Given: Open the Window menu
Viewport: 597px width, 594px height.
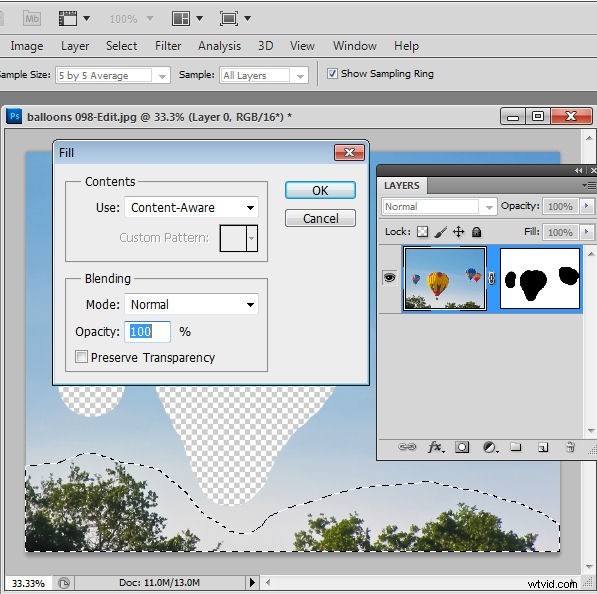Looking at the screenshot, I should (354, 46).
